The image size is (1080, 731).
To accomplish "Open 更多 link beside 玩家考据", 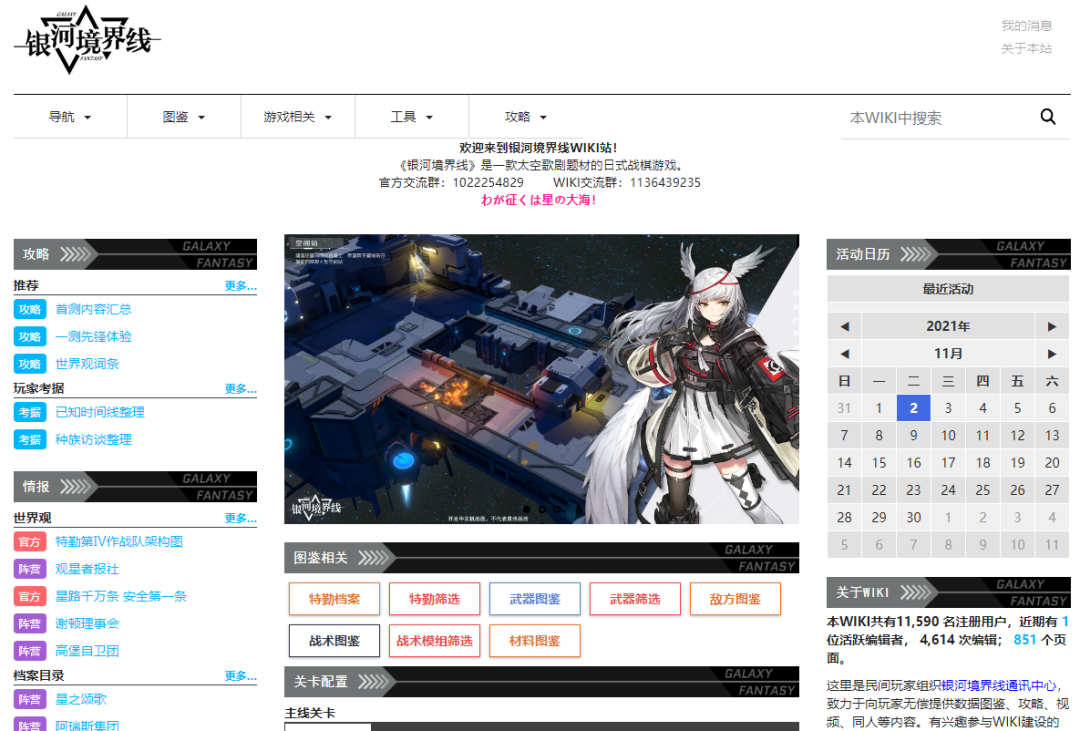I will pyautogui.click(x=240, y=389).
